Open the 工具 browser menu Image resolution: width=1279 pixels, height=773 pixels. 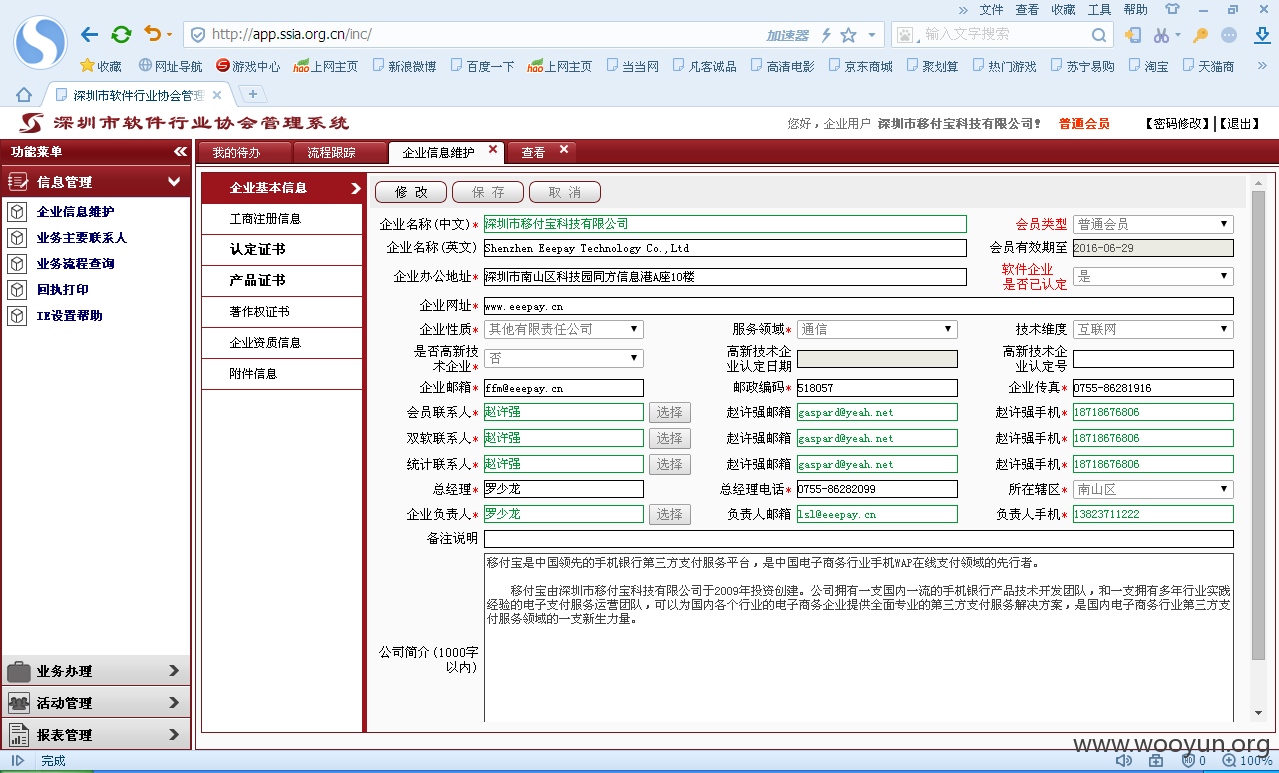[1099, 9]
